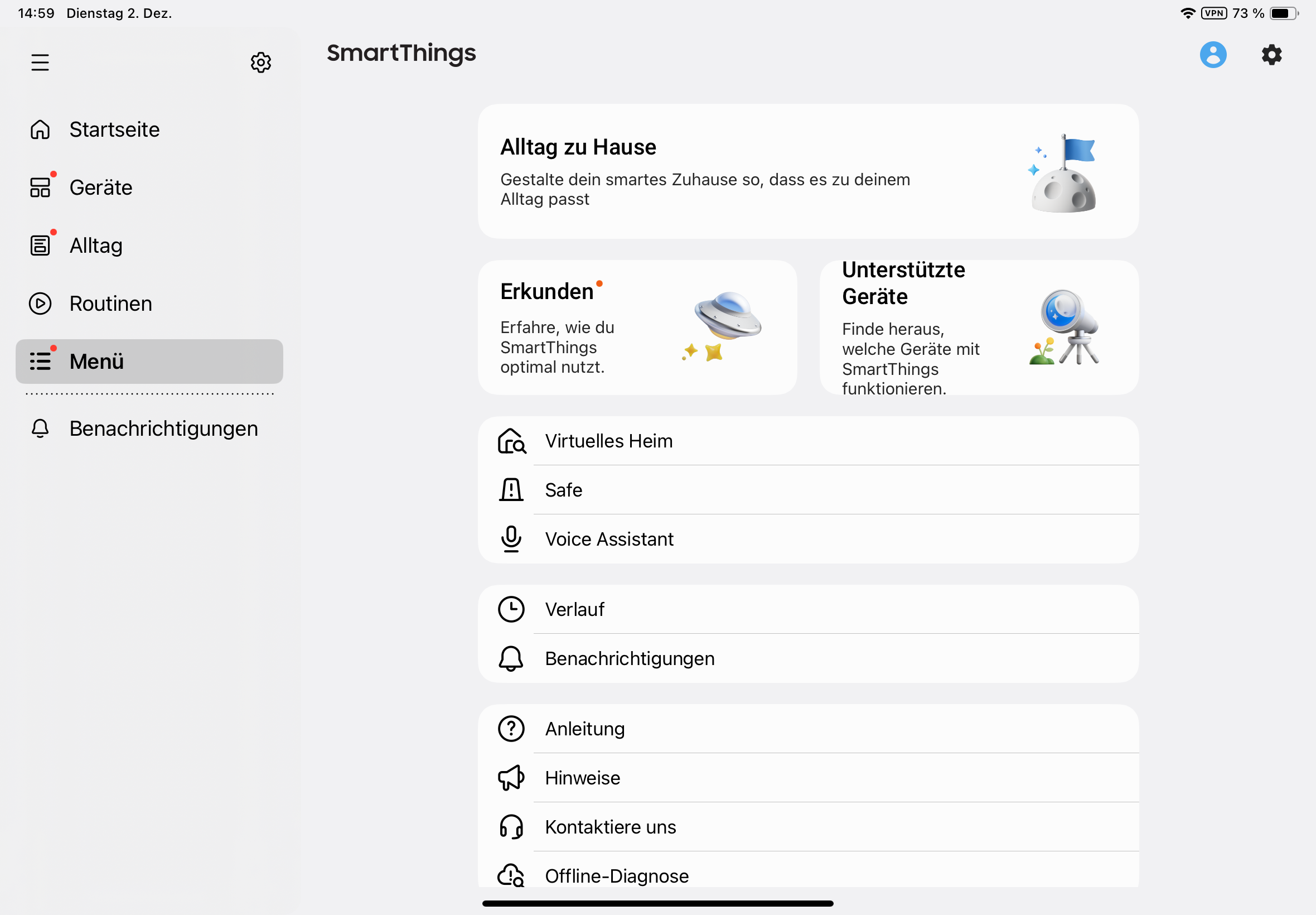The width and height of the screenshot is (1316, 915).
Task: Click the Hinweise megaphone icon
Action: (x=511, y=777)
